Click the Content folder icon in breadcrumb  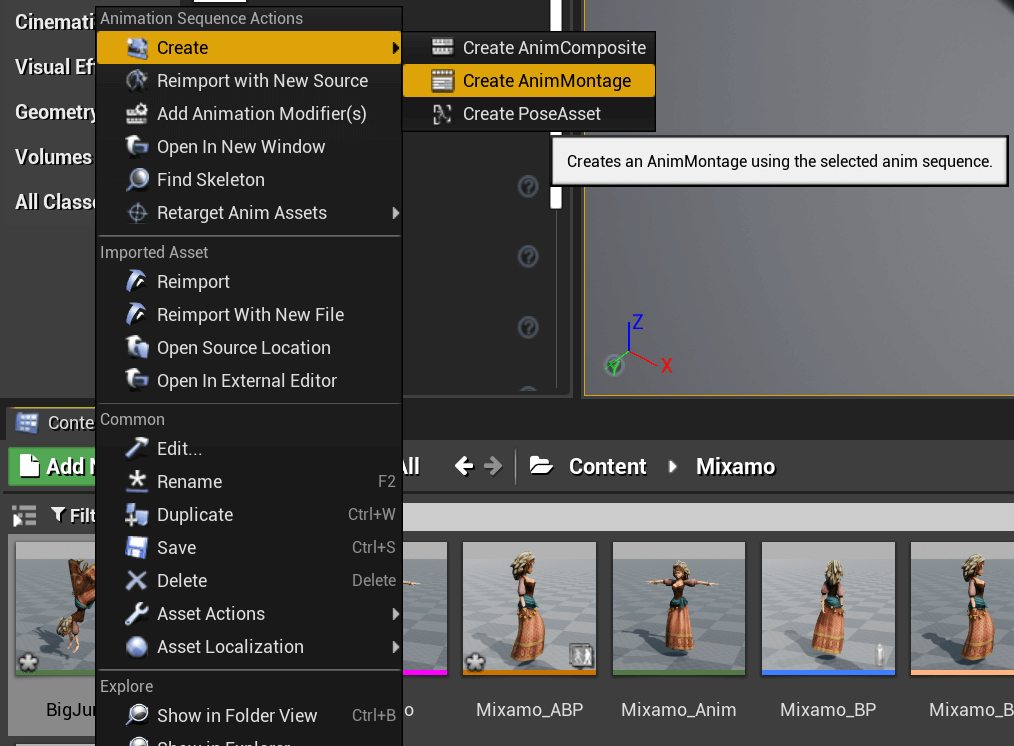point(541,465)
